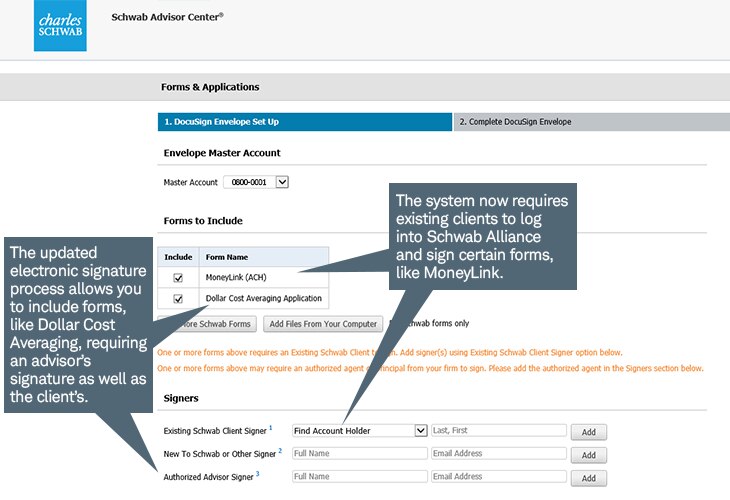Open footnote 3 beside Authorized Advisor Signer
This screenshot has width=730, height=500.
257,473
